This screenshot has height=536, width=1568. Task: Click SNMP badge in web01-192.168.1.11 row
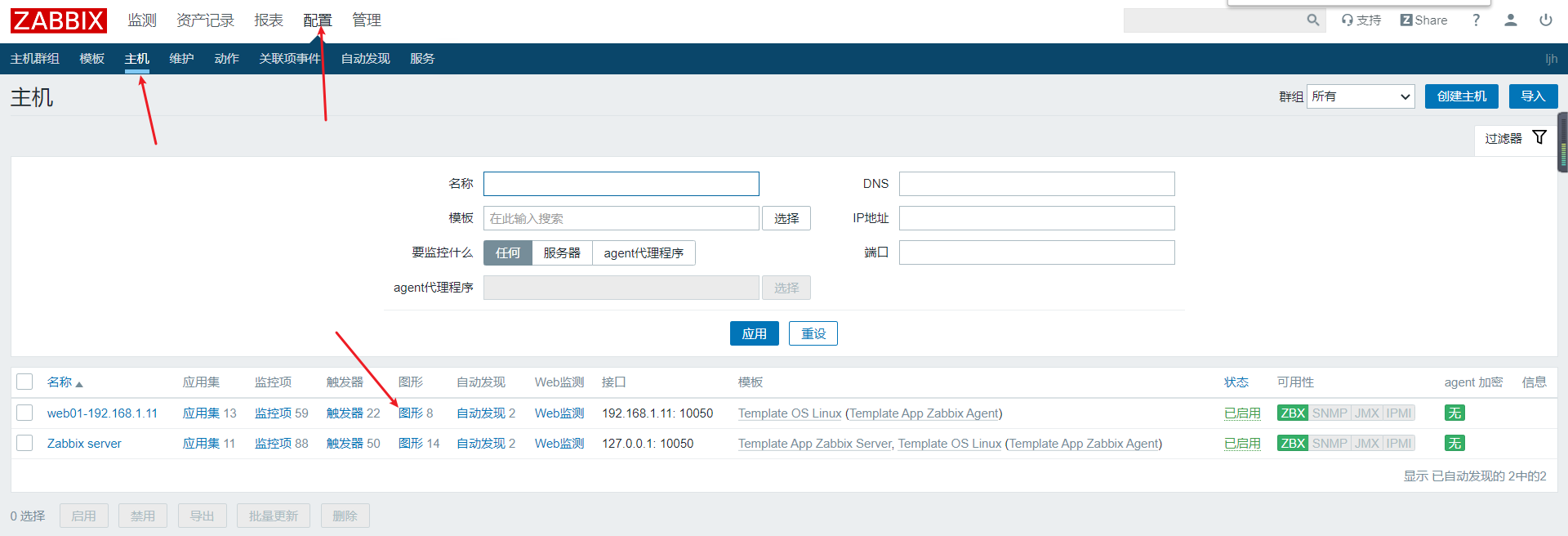(1330, 413)
